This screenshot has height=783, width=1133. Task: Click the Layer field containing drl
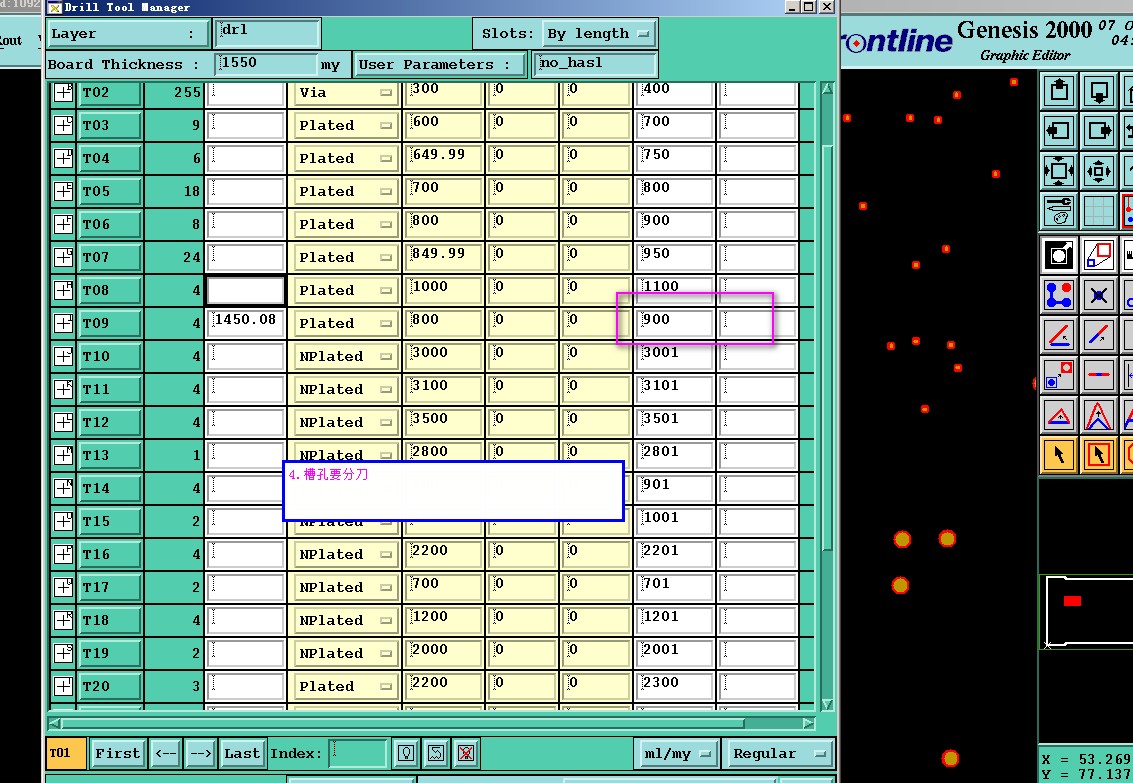pyautogui.click(x=267, y=33)
